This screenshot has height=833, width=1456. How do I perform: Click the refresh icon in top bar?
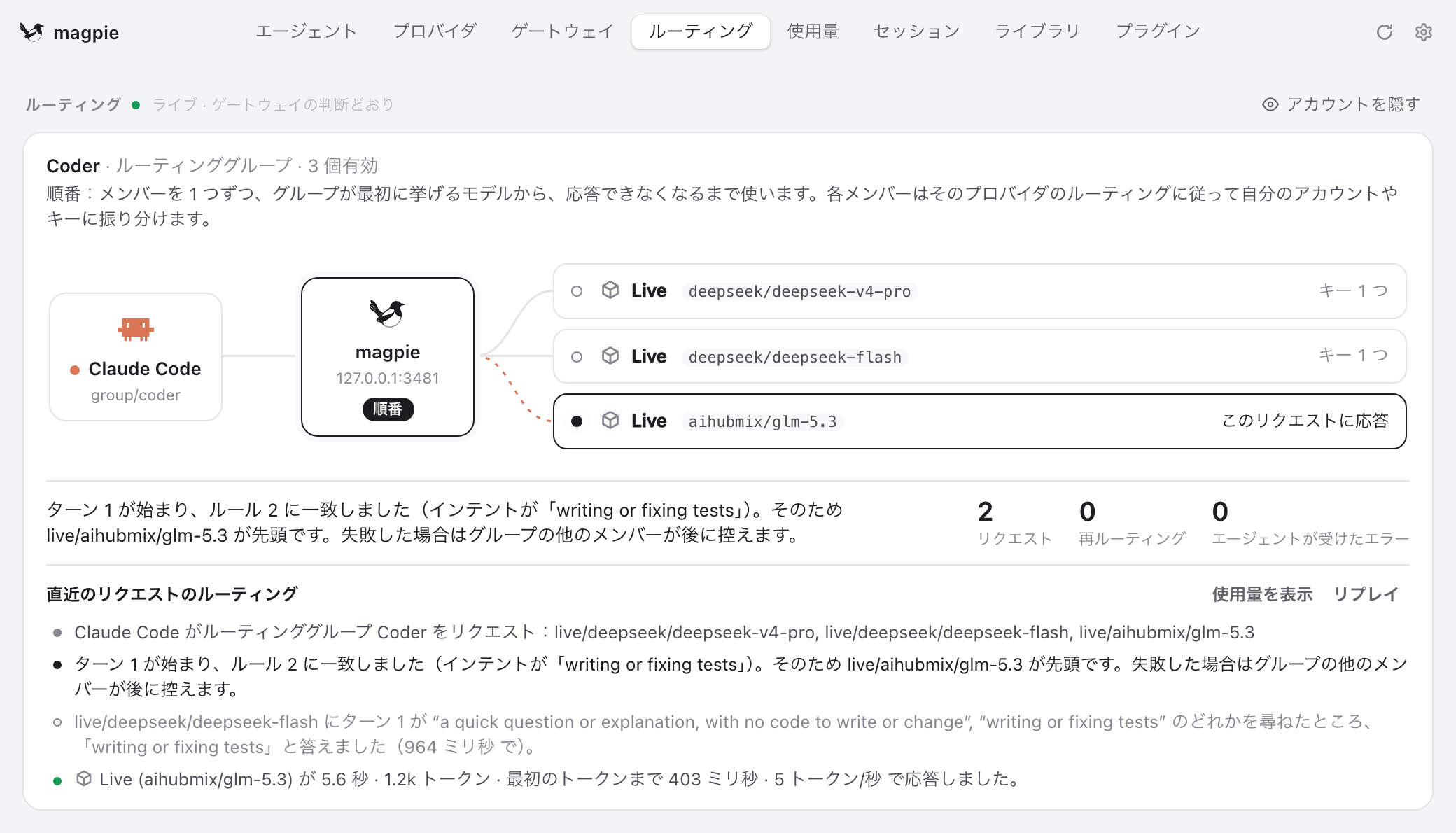click(x=1384, y=32)
